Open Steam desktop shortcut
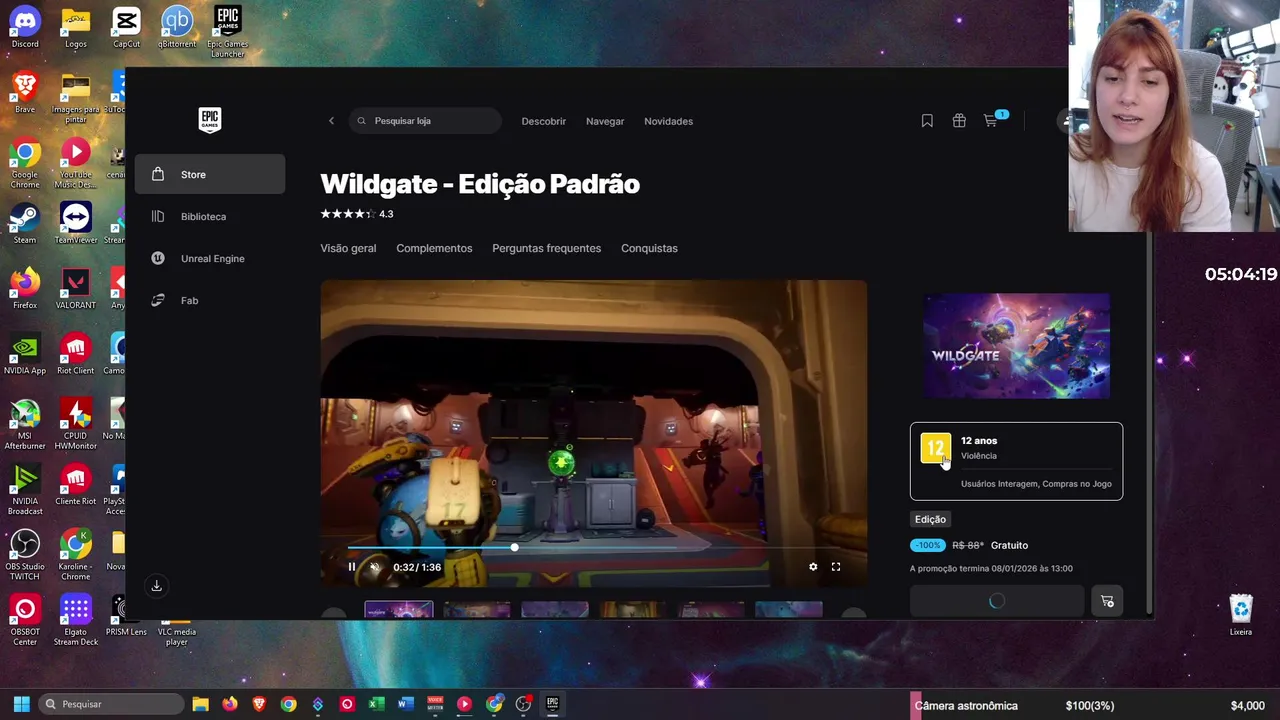 click(25, 223)
